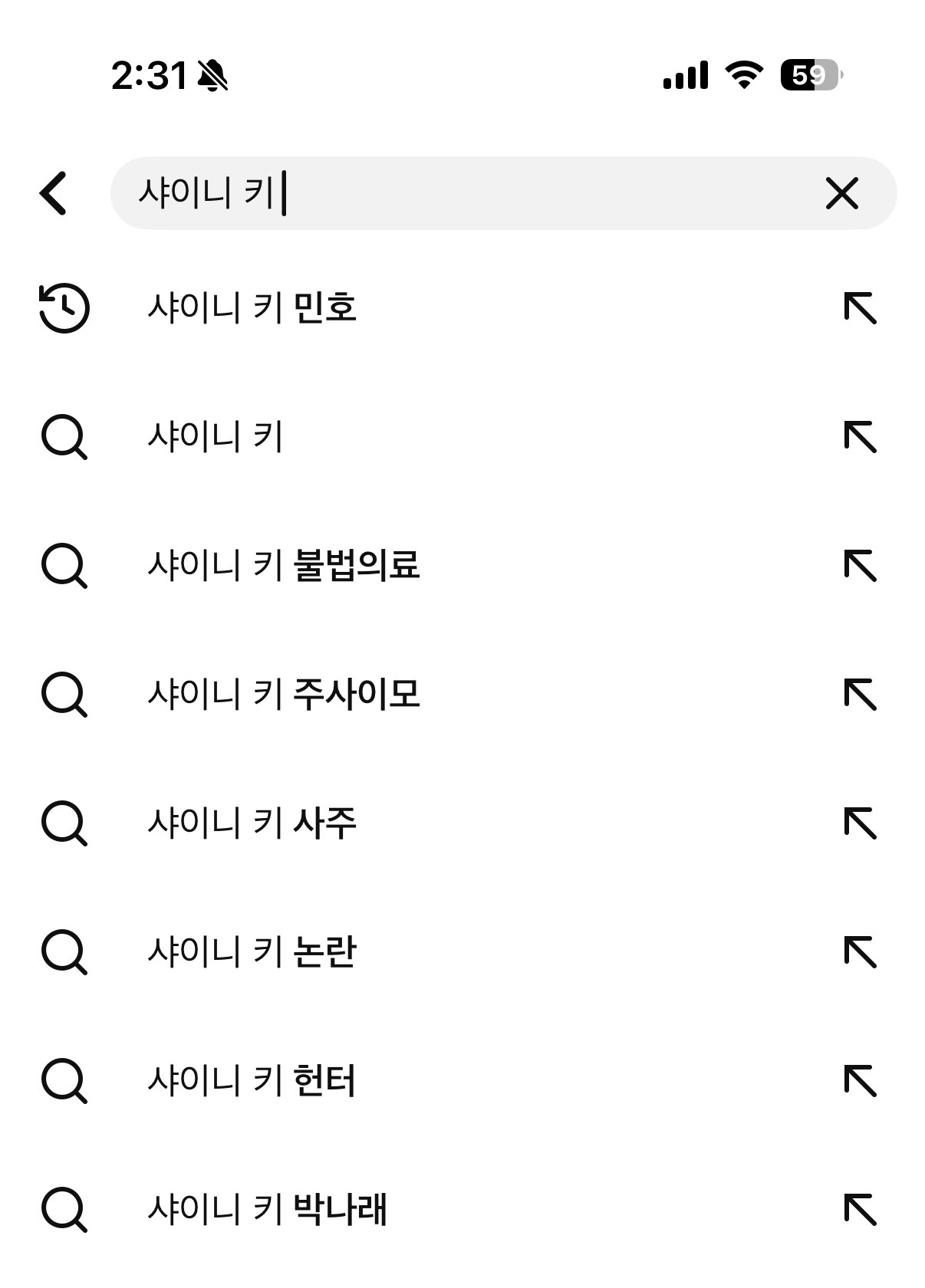Tap the search input field
This screenshot has height=1288, width=925.
pyautogui.click(x=476, y=193)
